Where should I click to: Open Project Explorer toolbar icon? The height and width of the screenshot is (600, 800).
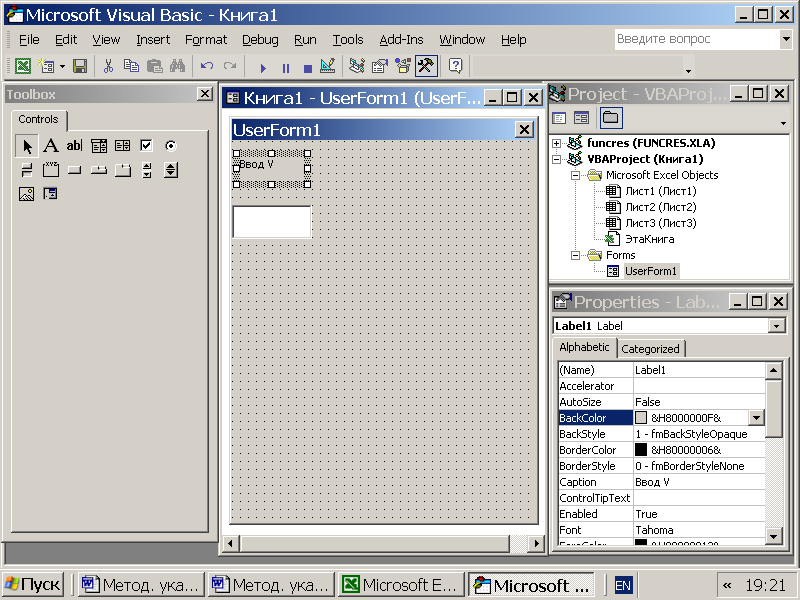[357, 66]
